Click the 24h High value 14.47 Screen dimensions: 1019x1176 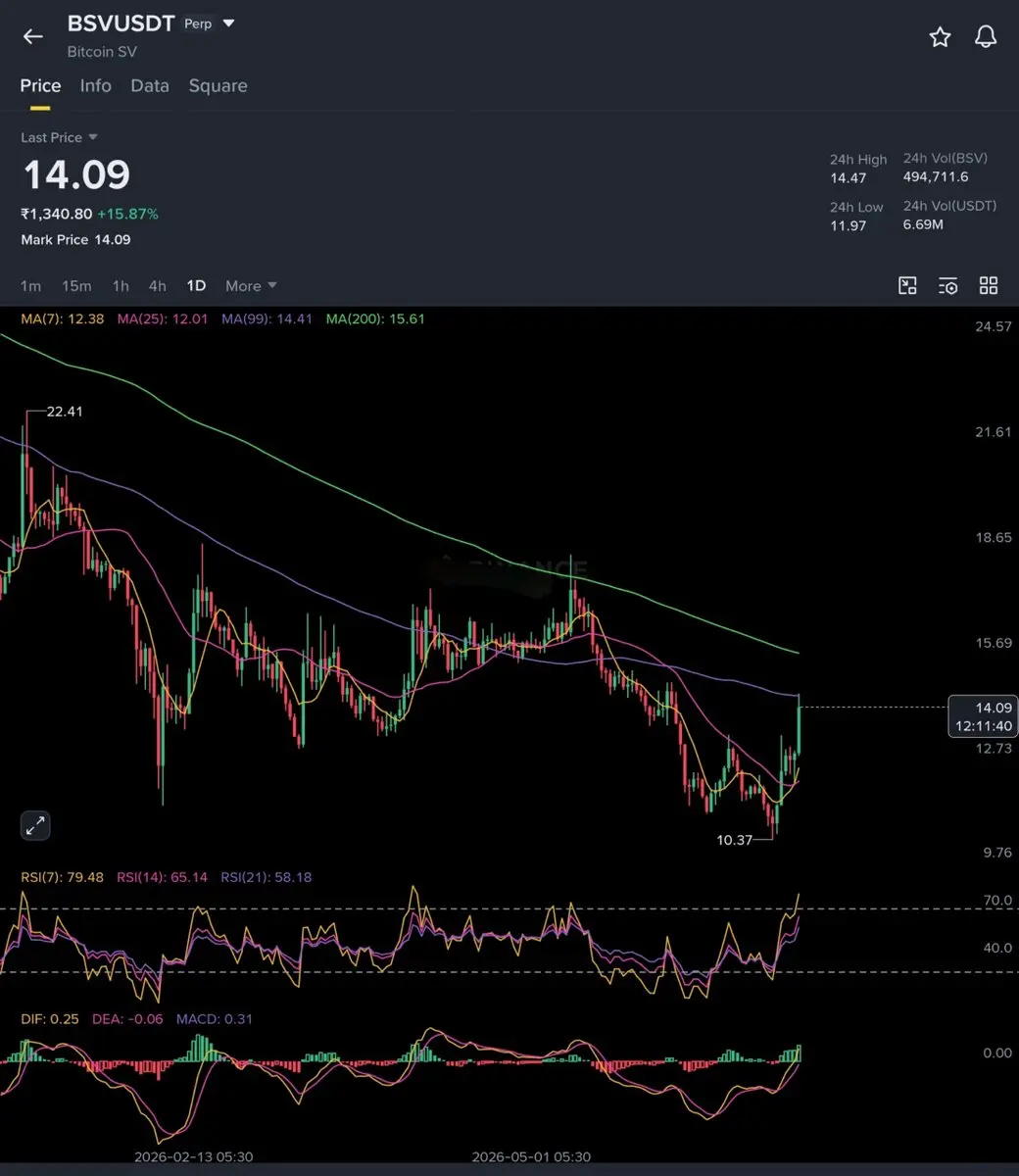[x=849, y=178]
